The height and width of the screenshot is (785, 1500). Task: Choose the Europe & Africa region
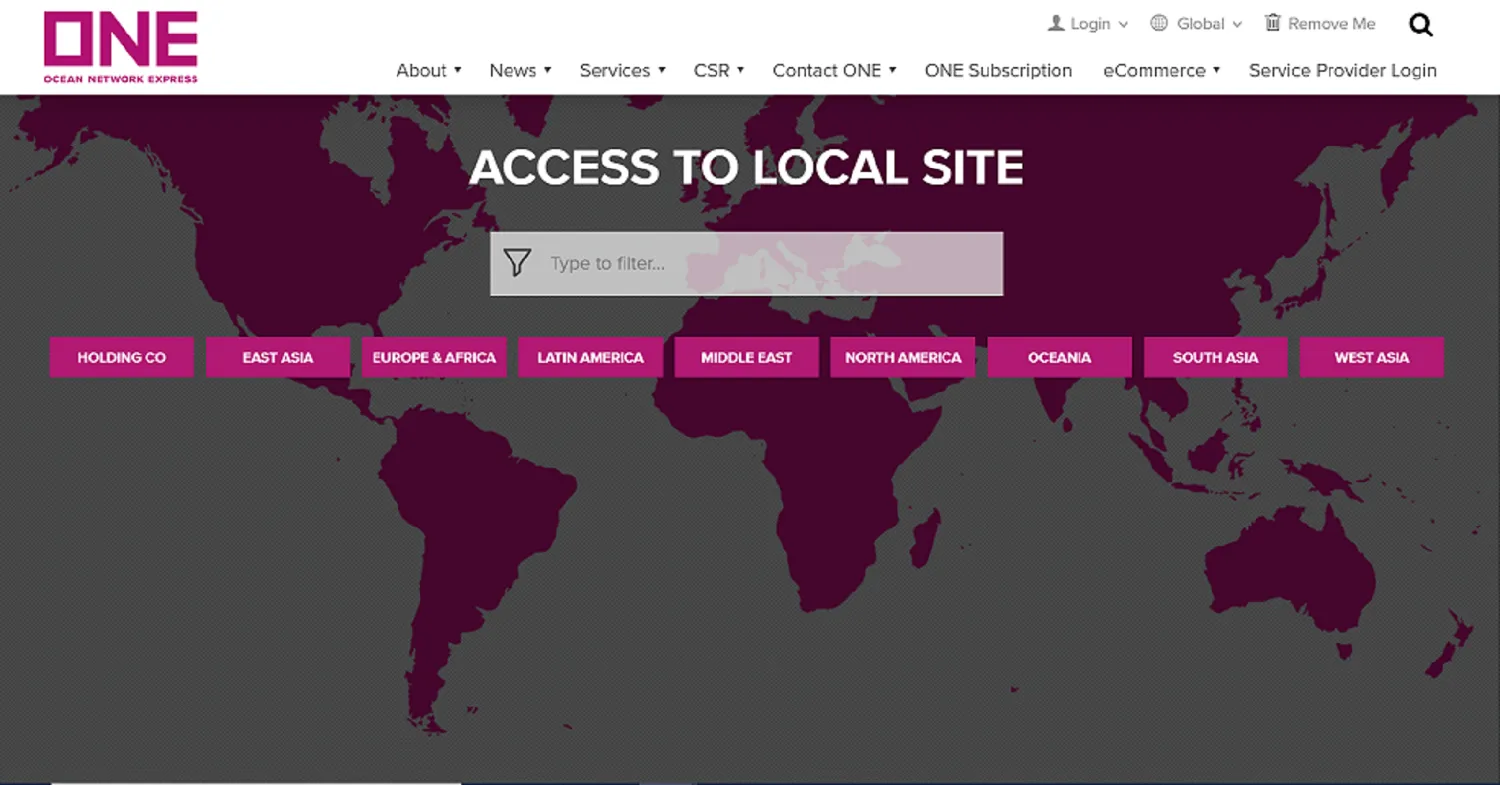[434, 357]
